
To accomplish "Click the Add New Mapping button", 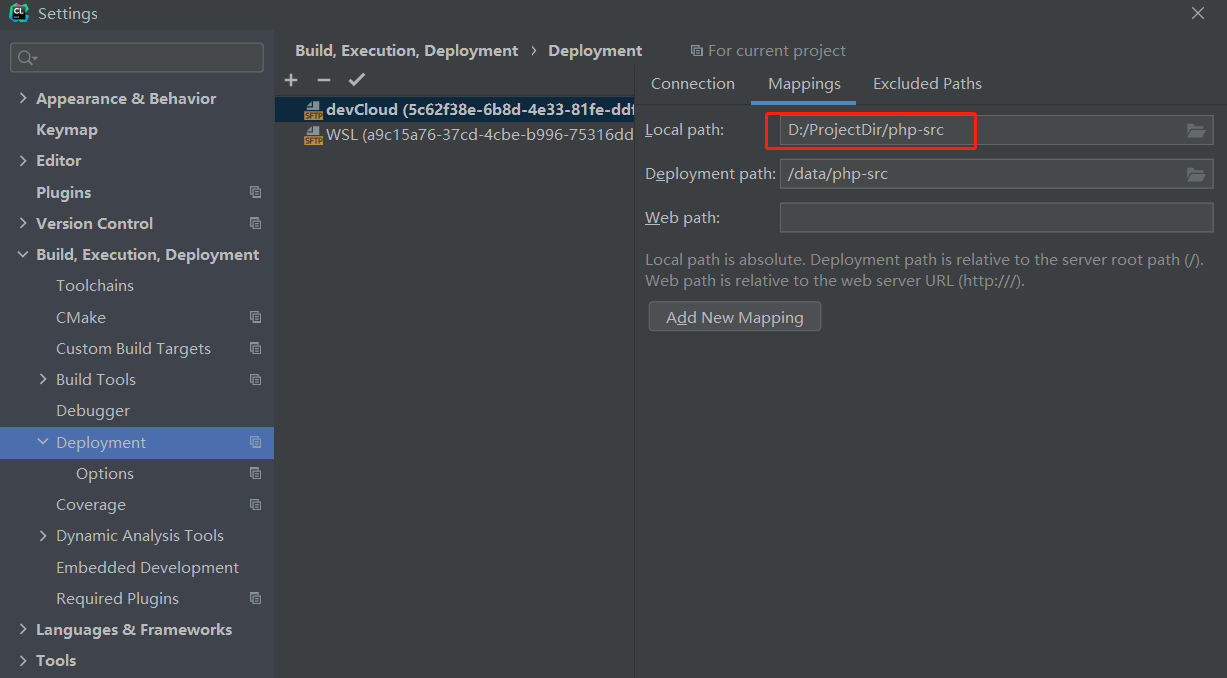I will coord(734,317).
